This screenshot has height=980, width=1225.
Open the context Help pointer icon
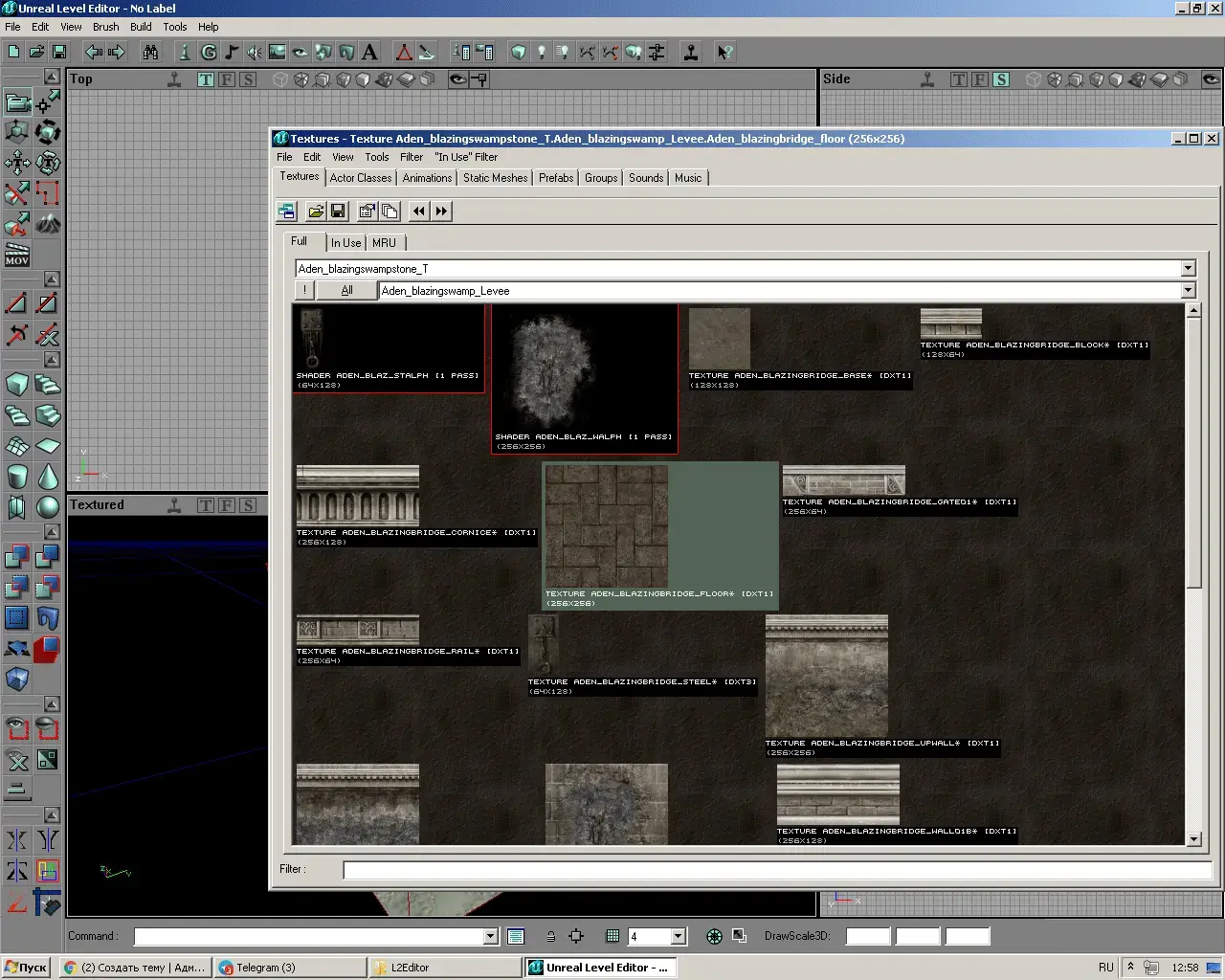(725, 52)
